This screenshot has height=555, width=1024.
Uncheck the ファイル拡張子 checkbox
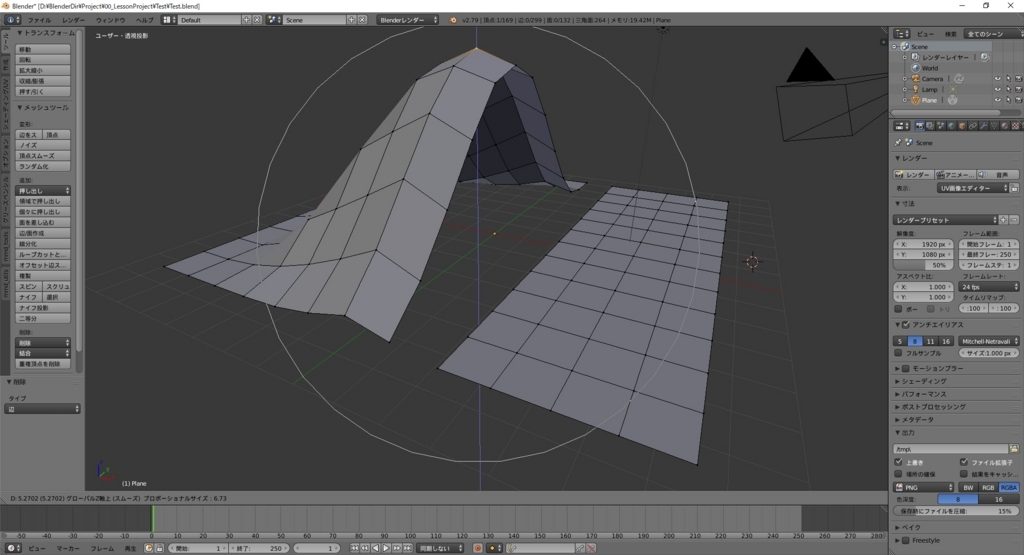point(964,462)
